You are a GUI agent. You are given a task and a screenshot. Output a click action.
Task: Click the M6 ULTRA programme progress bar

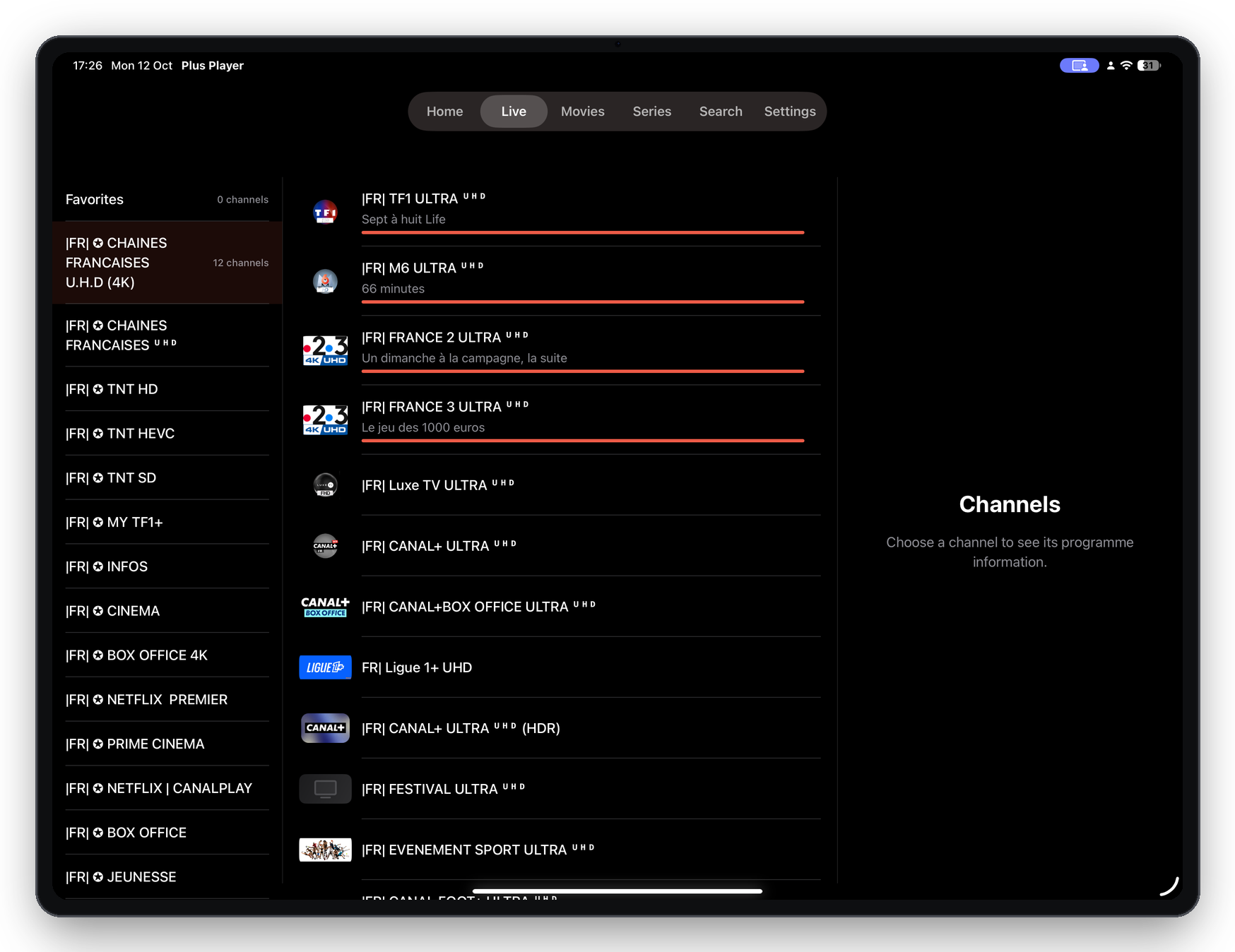(x=583, y=302)
